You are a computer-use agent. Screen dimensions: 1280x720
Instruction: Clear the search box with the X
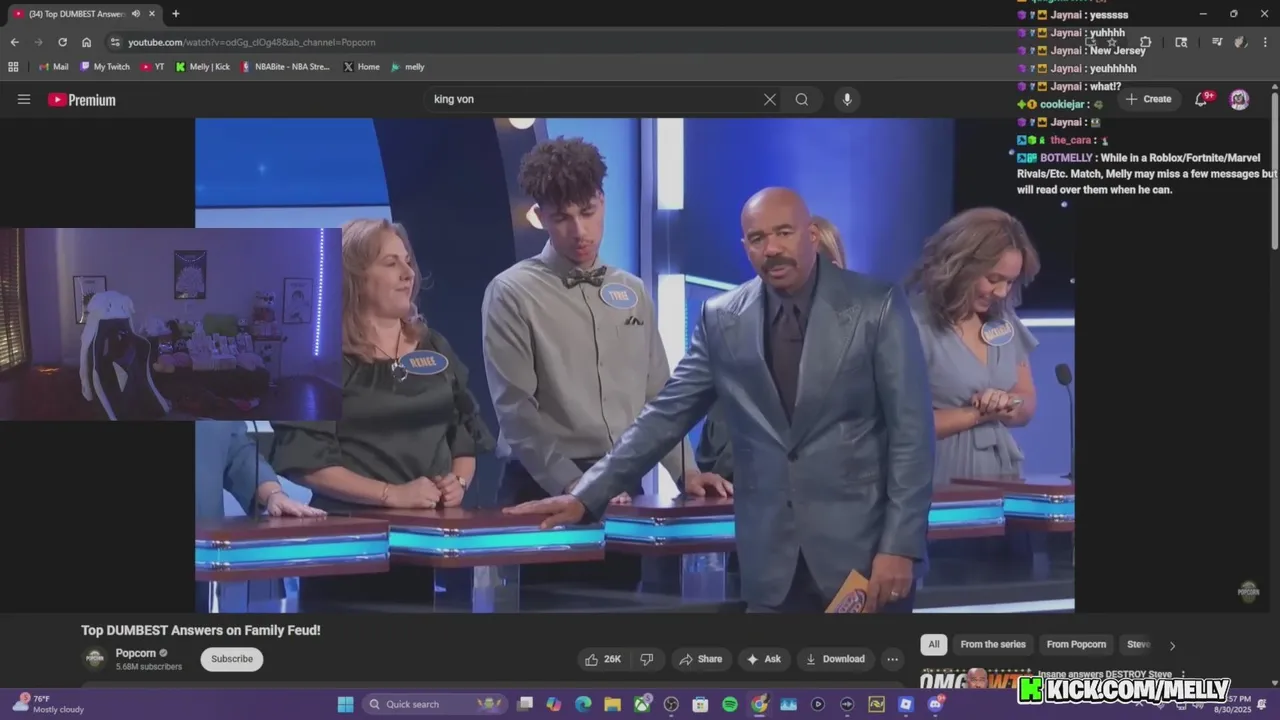point(770,99)
